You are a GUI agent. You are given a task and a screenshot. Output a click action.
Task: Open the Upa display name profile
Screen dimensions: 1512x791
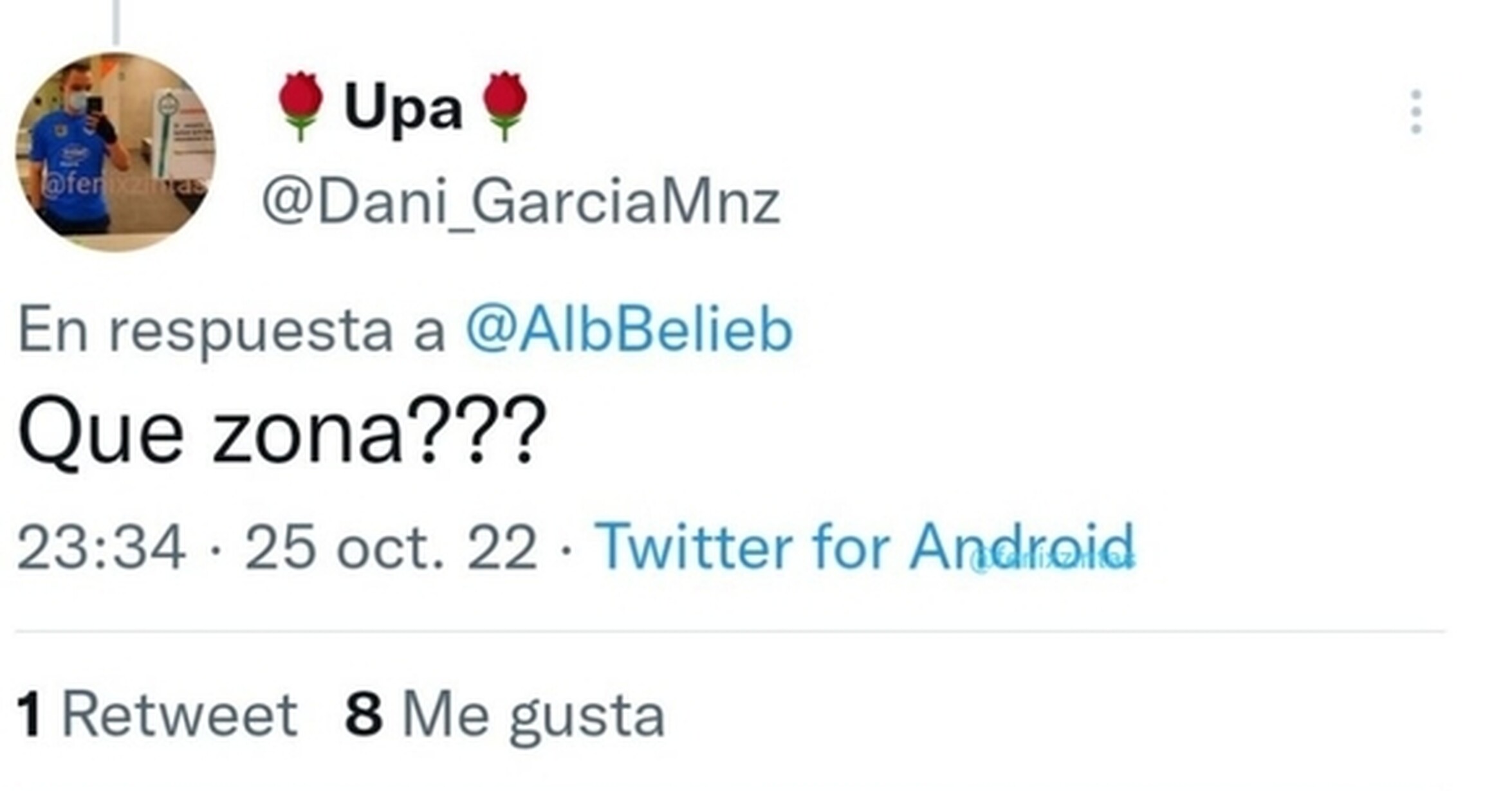pos(403,107)
